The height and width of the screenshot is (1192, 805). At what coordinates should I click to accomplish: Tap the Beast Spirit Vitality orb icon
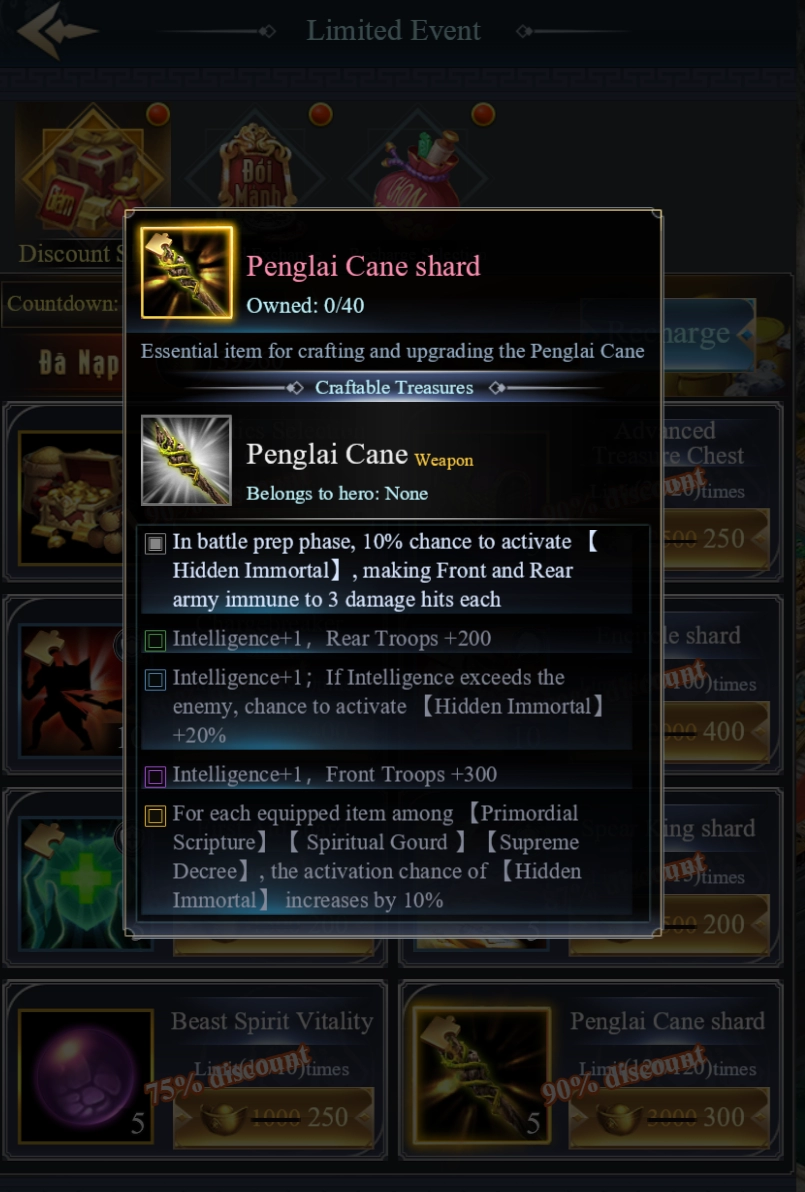(x=85, y=1076)
